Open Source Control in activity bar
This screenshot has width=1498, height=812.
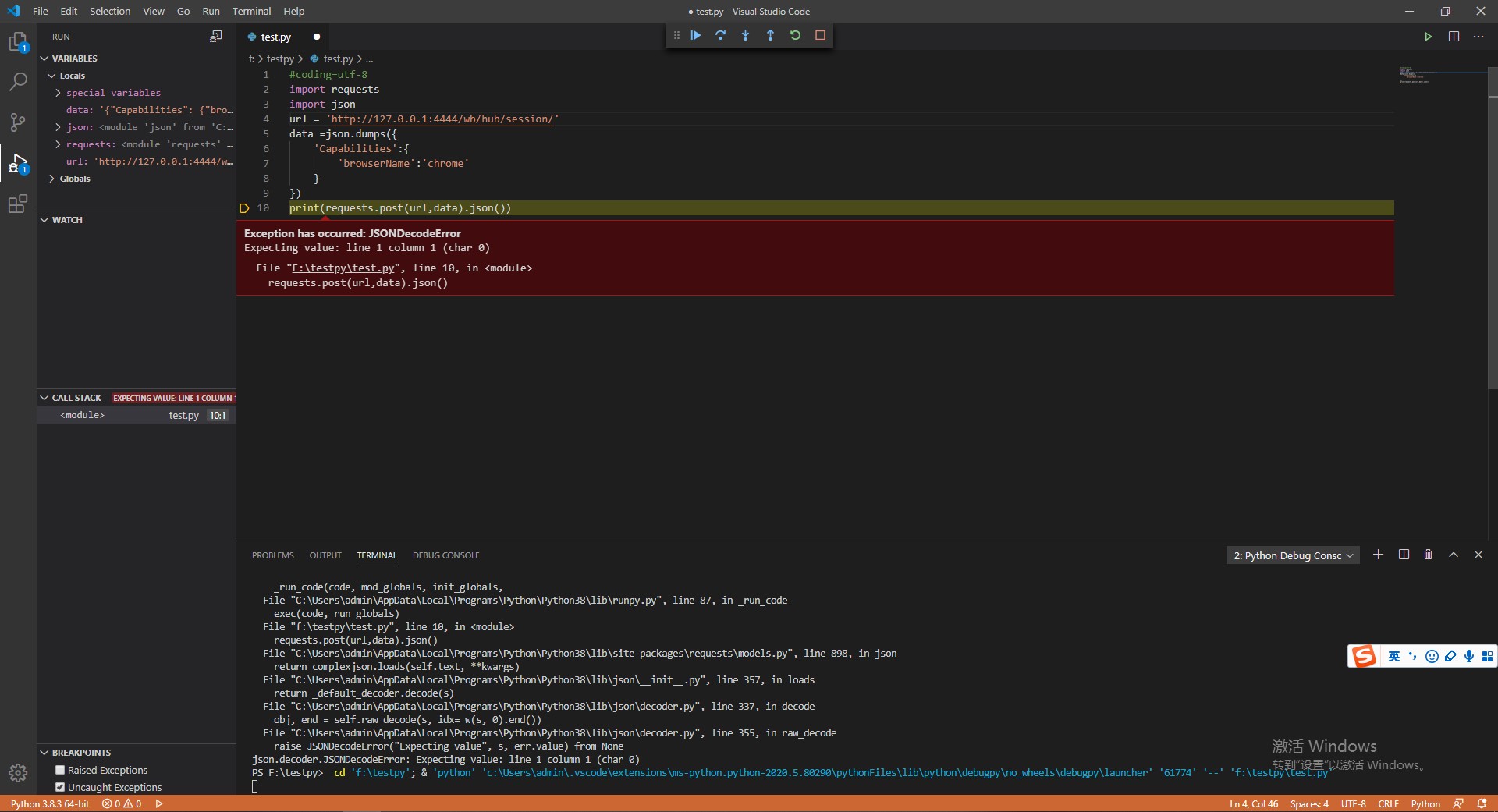pos(18,122)
